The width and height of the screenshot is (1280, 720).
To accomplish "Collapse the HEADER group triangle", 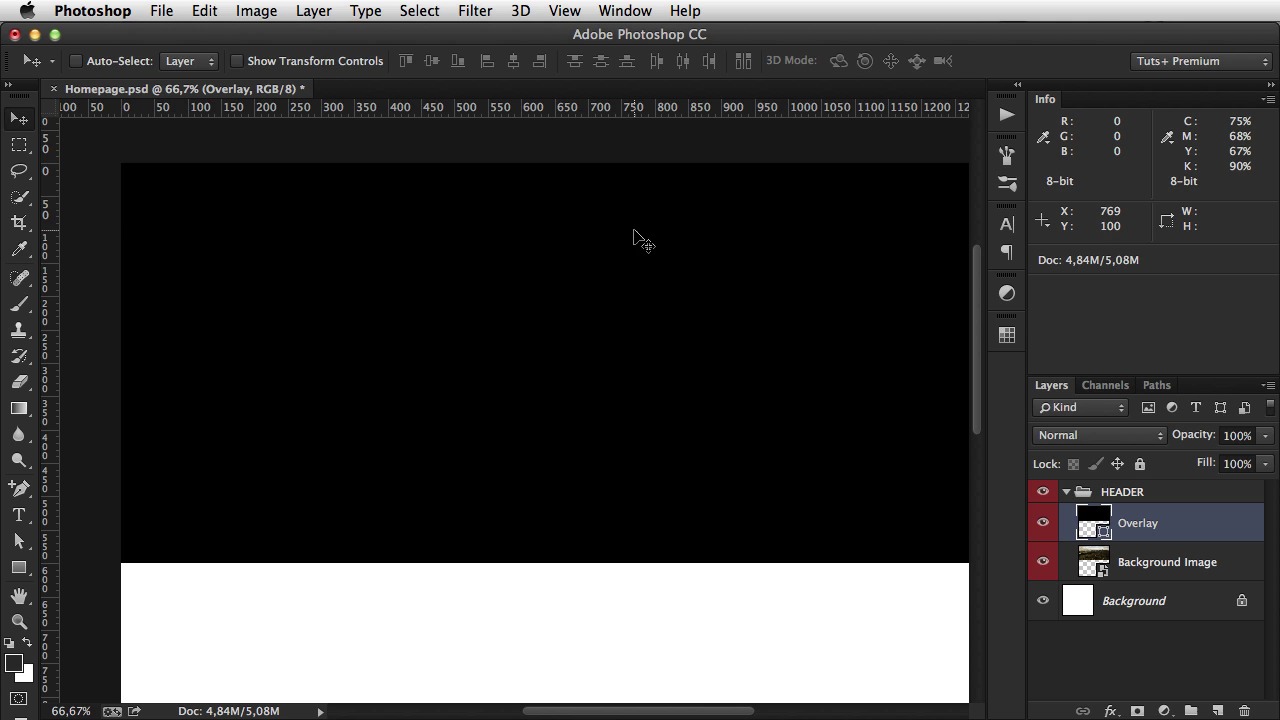I will click(1066, 492).
